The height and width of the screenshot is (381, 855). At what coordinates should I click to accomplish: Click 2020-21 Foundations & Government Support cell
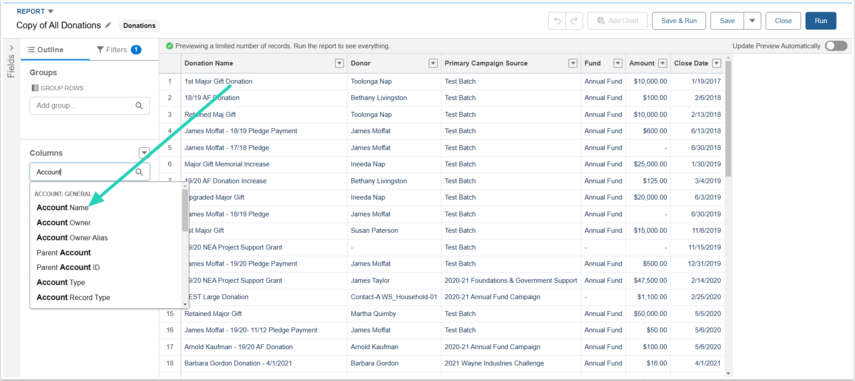[x=511, y=280]
